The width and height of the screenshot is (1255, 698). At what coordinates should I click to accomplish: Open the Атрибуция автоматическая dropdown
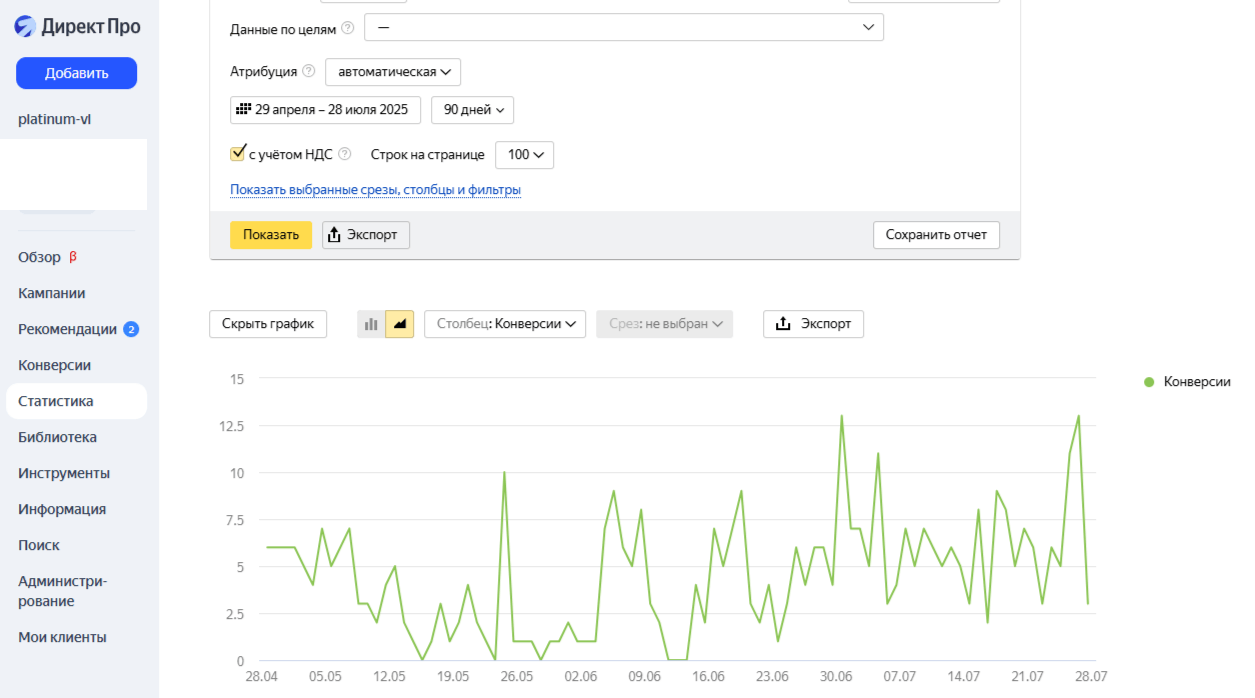click(393, 72)
